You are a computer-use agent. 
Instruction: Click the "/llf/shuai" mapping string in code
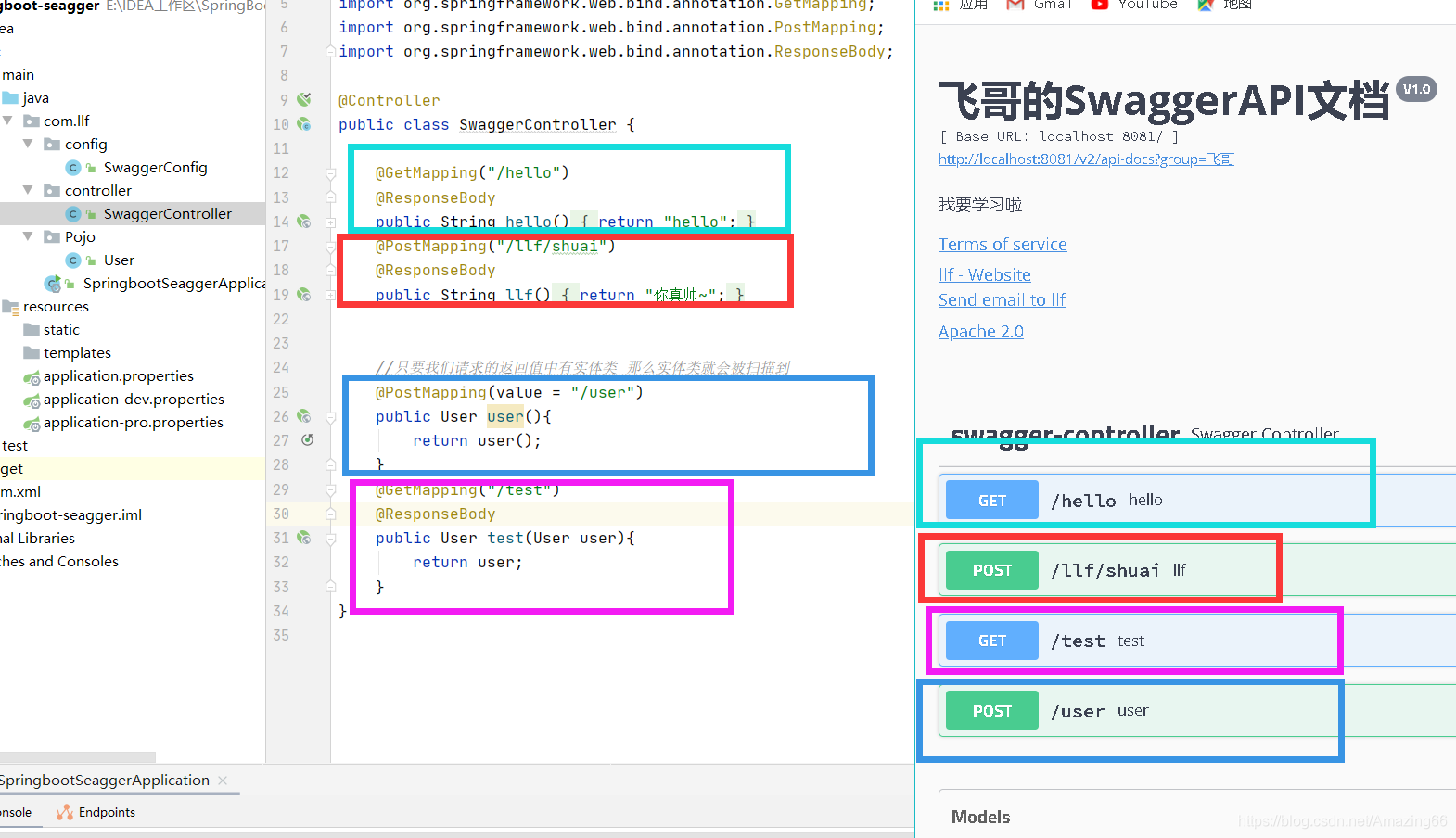pos(551,246)
